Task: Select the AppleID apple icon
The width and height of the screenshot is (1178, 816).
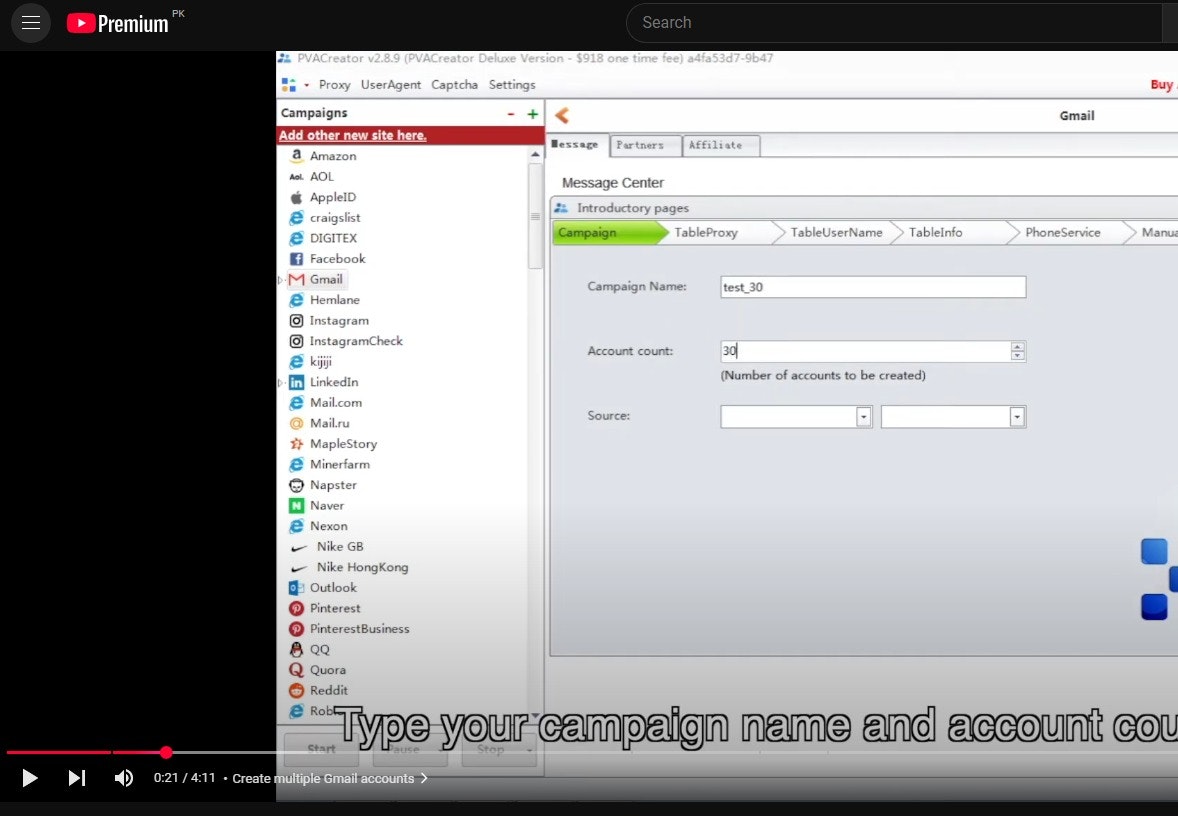Action: tap(297, 197)
